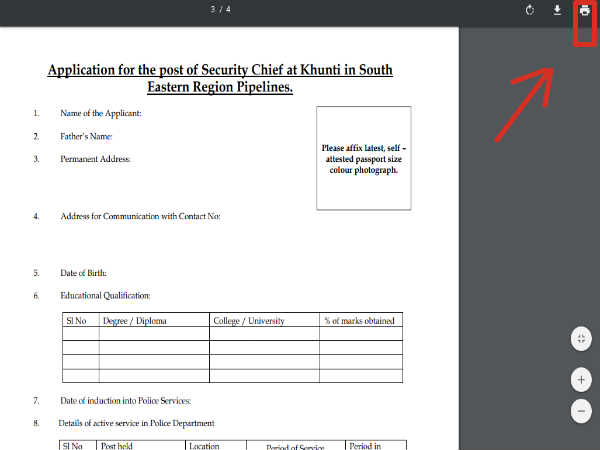Select the page number indicator 3 / 4

click(220, 9)
